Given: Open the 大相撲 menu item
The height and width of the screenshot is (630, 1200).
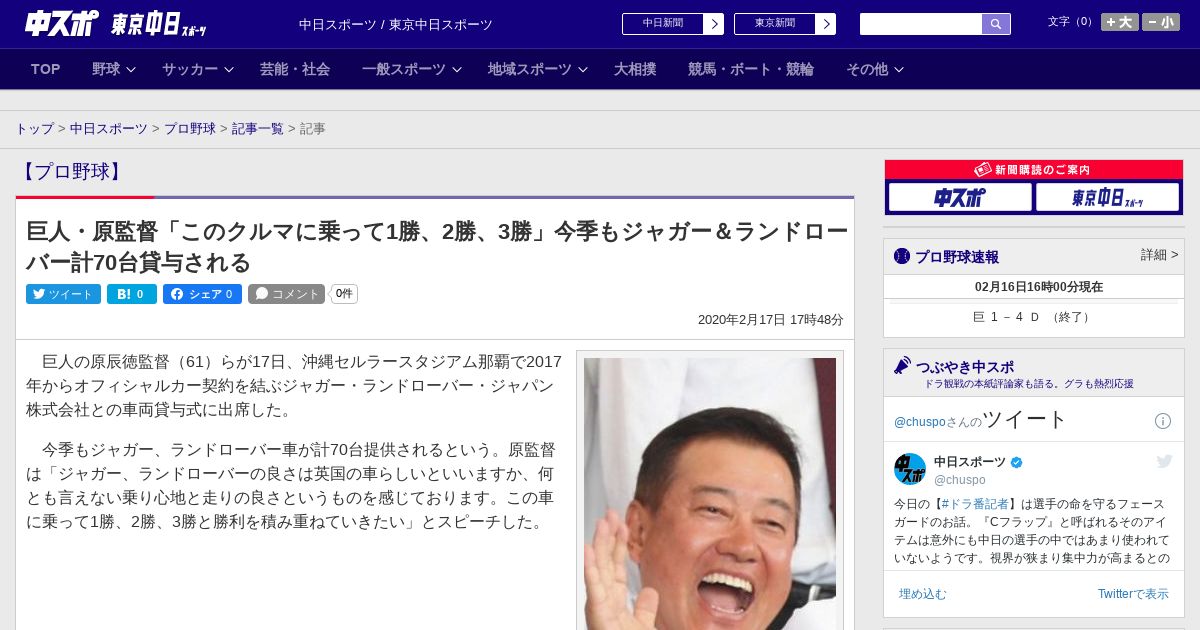Looking at the screenshot, I should (x=635, y=69).
